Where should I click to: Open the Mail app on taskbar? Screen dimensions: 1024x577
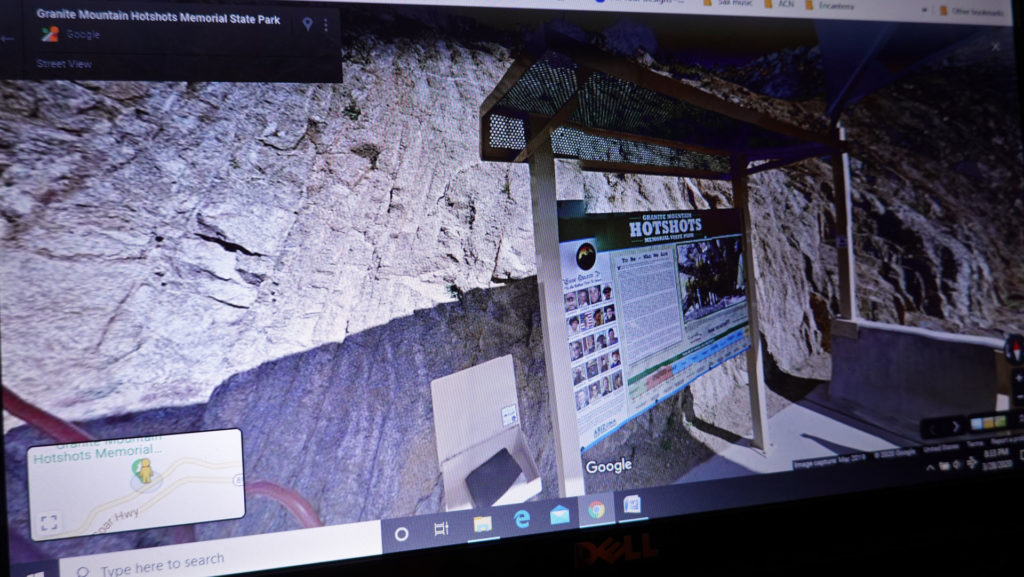559,514
